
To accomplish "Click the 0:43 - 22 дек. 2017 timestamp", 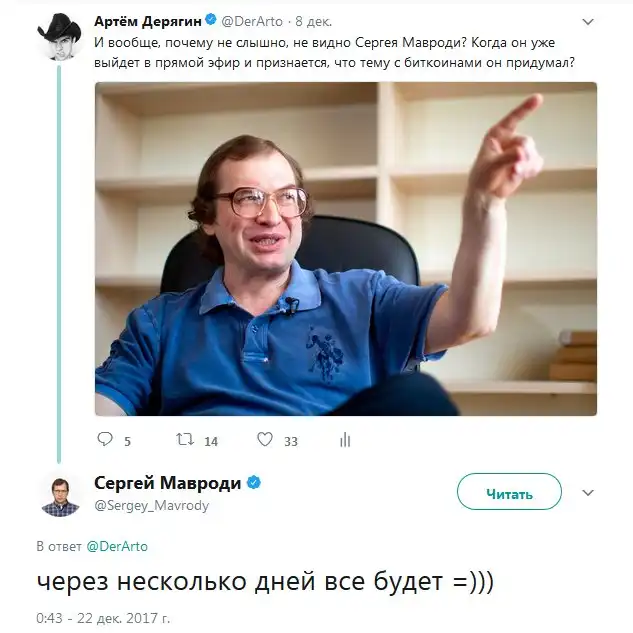I will 103,618.
